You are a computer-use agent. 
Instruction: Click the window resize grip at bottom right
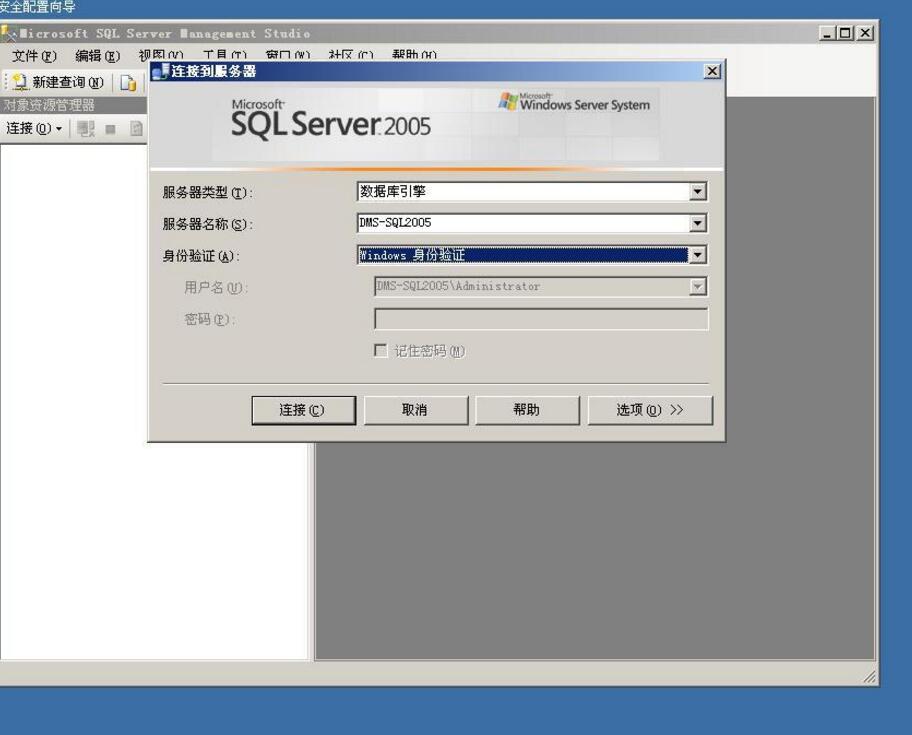pos(870,677)
